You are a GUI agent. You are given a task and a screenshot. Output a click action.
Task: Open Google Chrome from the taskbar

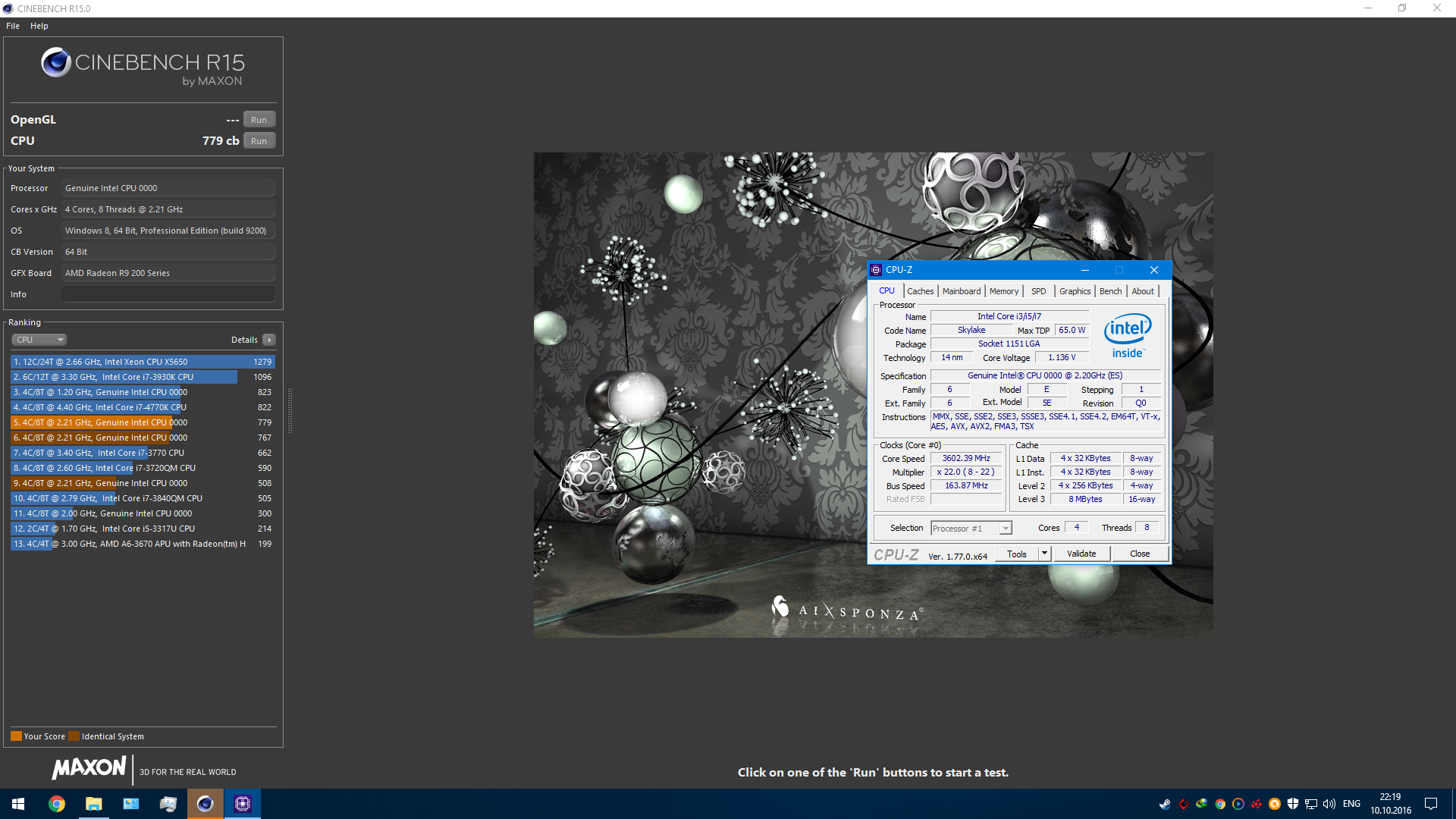pos(57,804)
